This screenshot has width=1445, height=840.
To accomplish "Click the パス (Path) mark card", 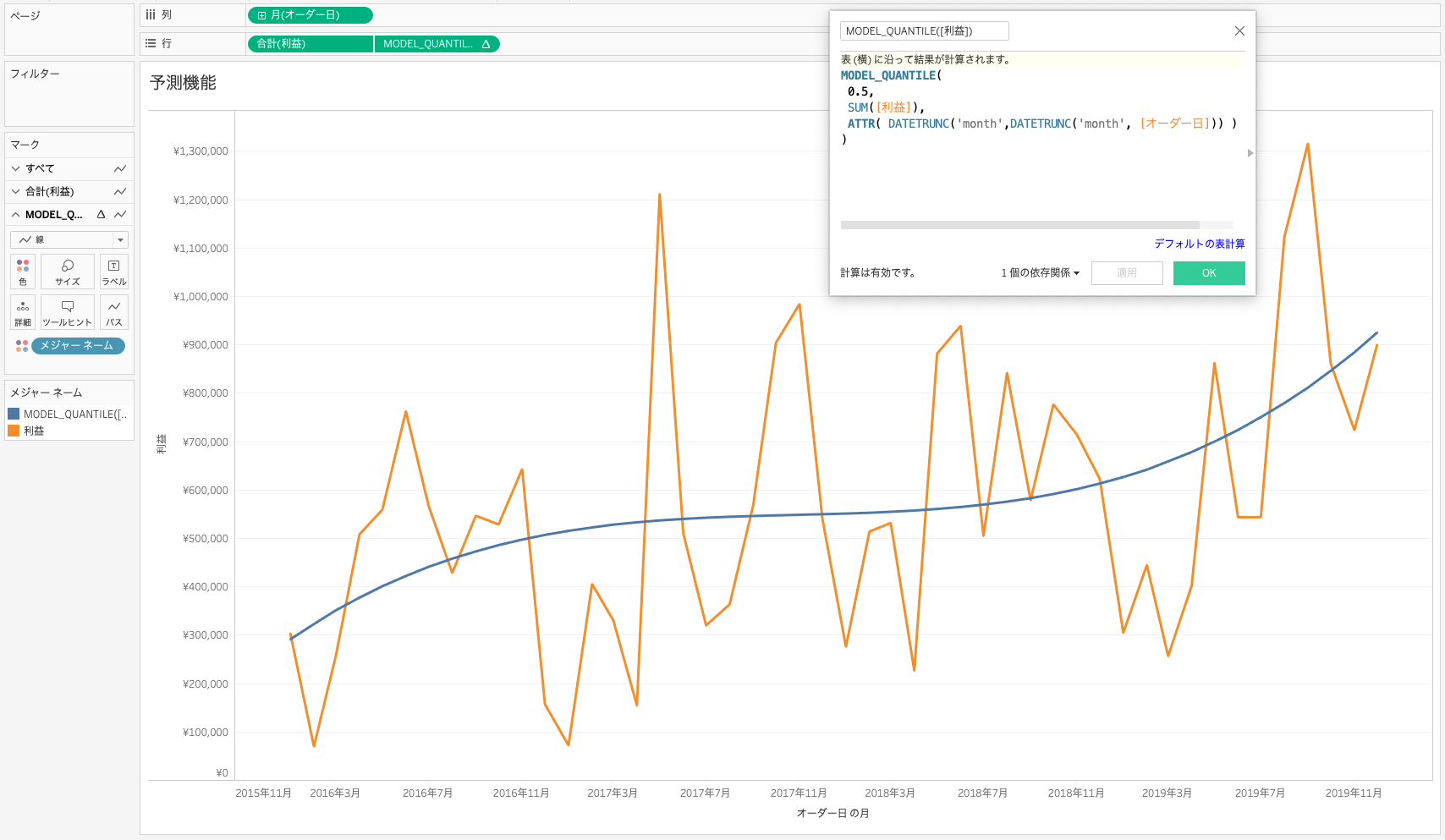I will [x=114, y=312].
